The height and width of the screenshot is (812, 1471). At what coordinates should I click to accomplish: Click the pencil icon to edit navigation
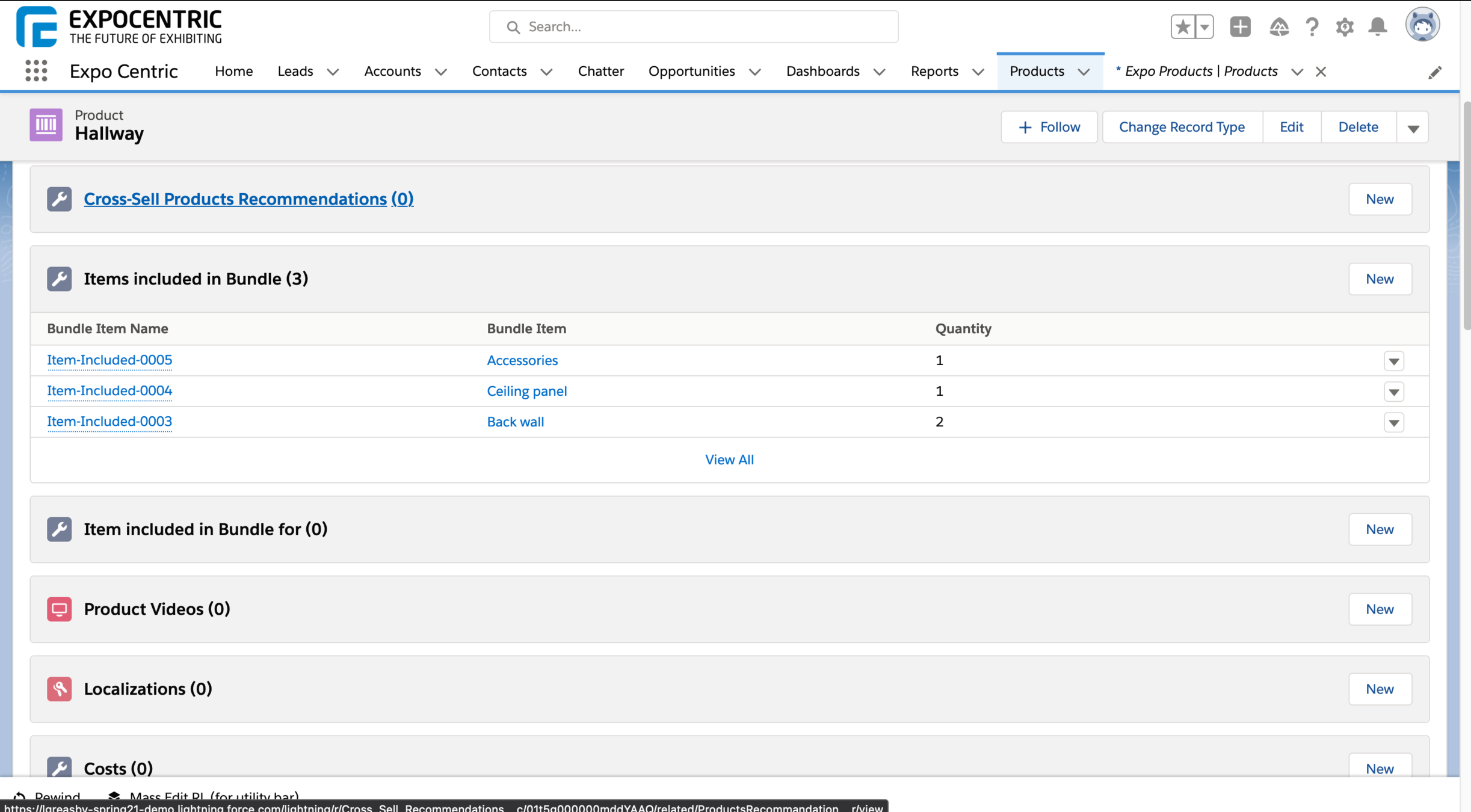(1435, 72)
